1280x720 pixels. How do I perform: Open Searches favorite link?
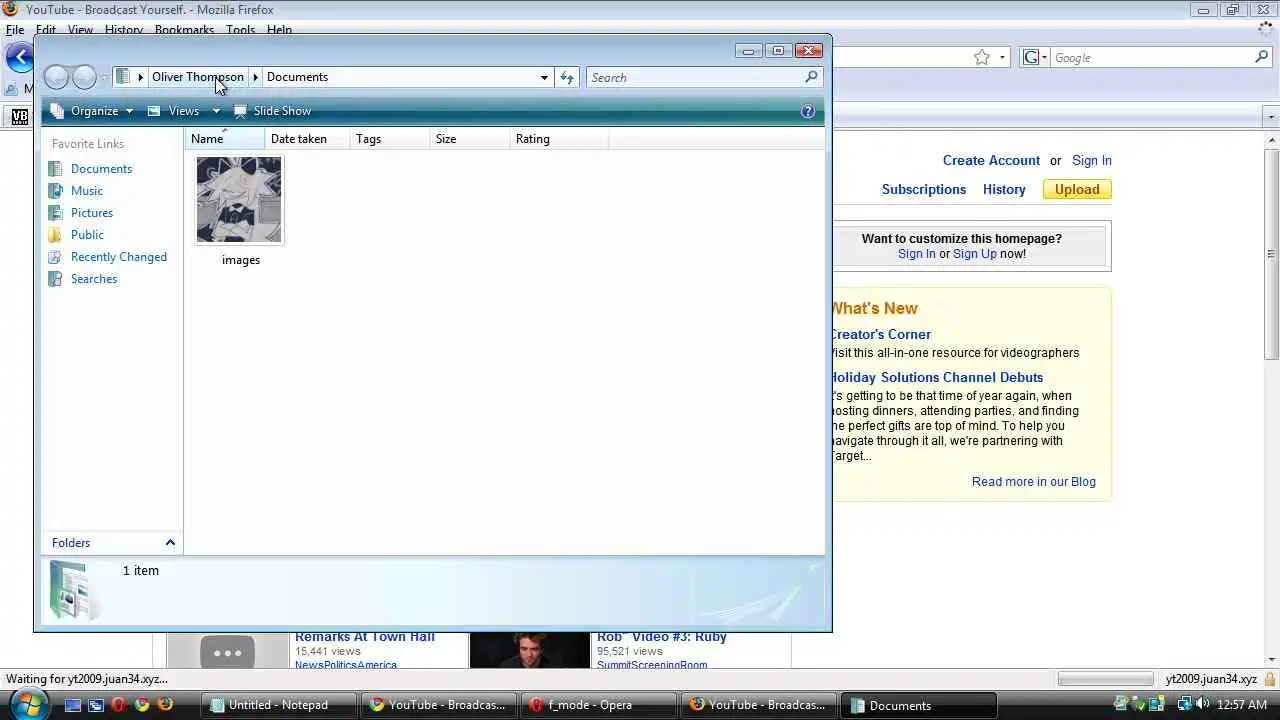94,279
